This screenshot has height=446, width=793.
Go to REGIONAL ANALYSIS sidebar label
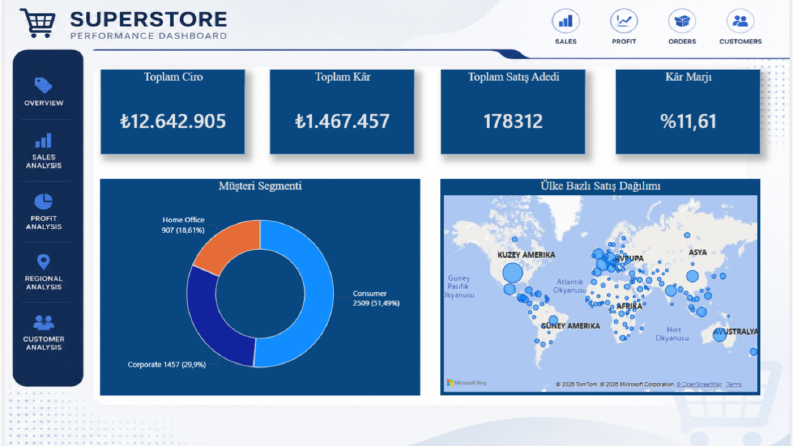44,283
